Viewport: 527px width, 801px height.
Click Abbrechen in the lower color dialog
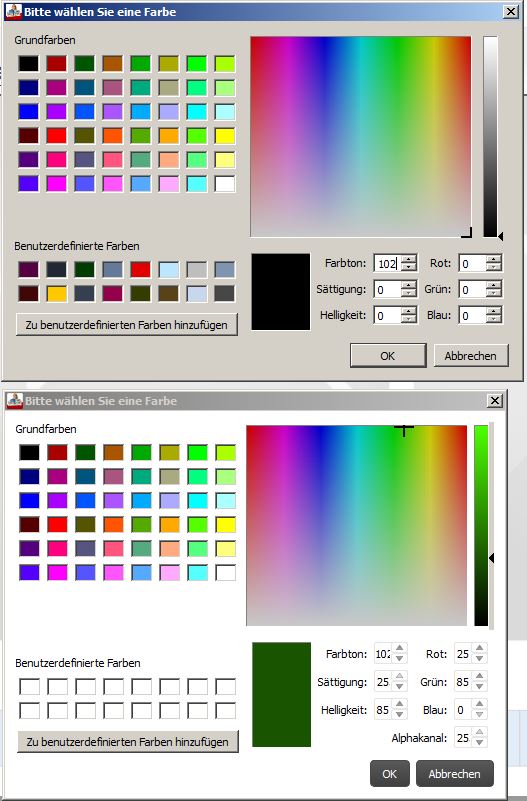click(454, 773)
